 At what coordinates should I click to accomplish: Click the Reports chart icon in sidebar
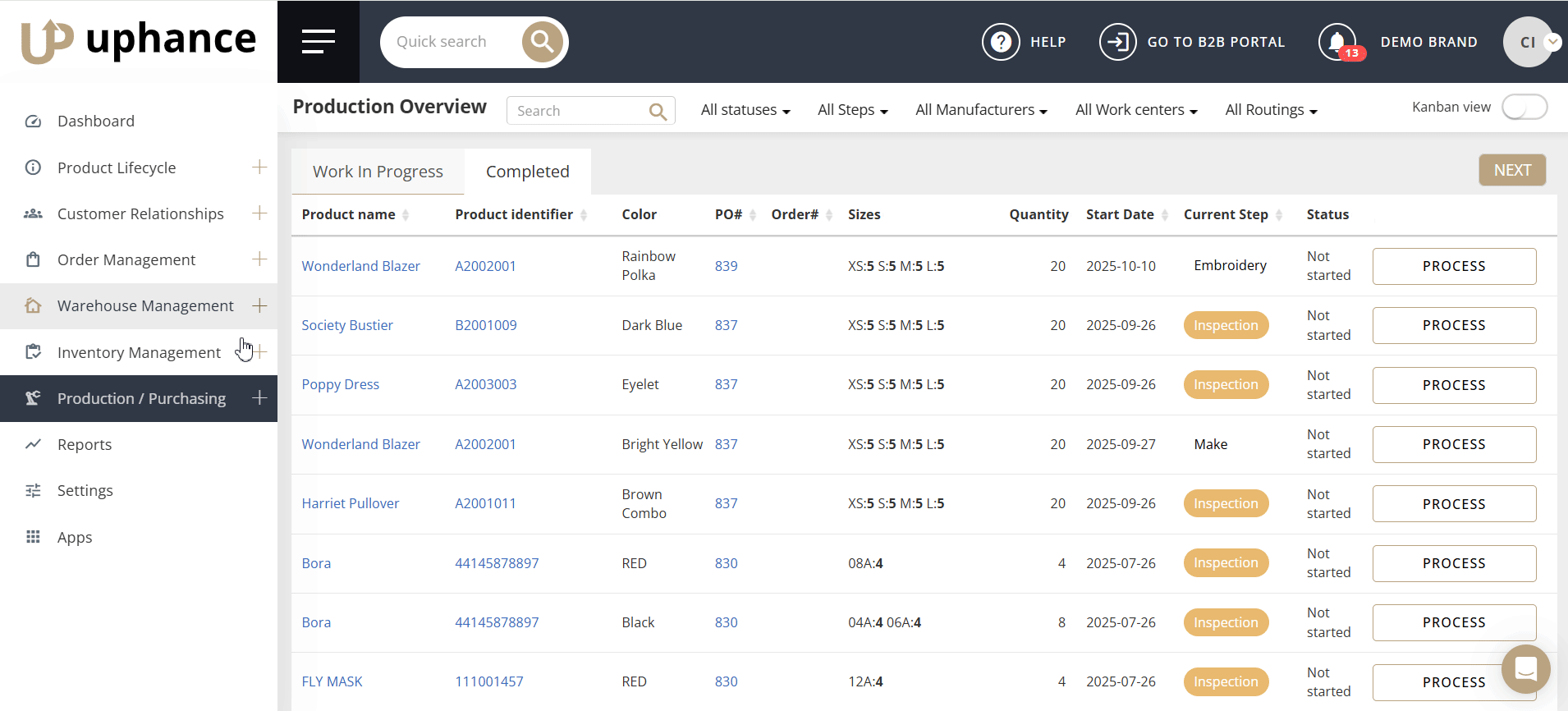tap(33, 444)
